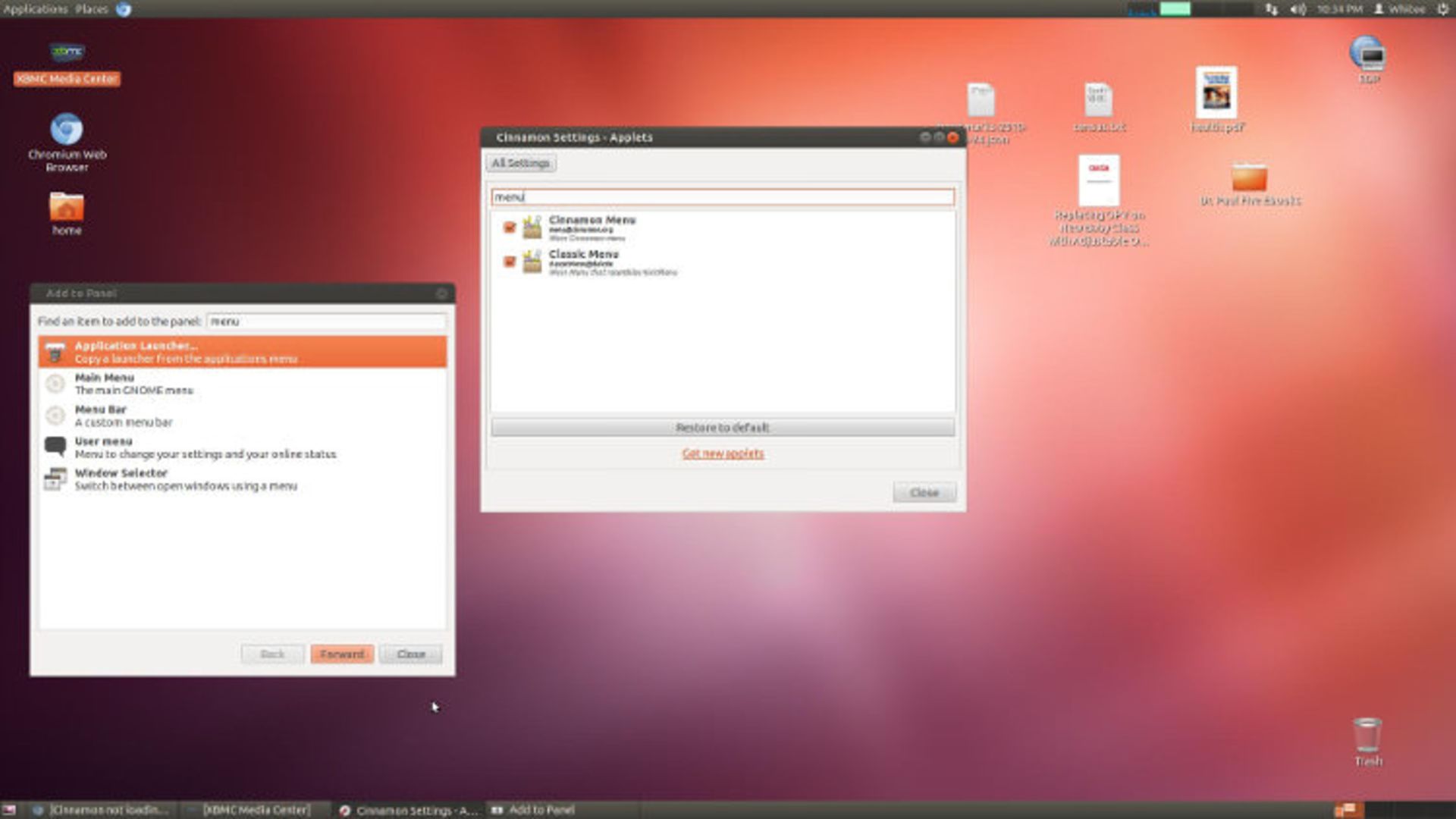
Task: Toggle the Cinnamon Menu applet checkbox
Action: (x=510, y=227)
